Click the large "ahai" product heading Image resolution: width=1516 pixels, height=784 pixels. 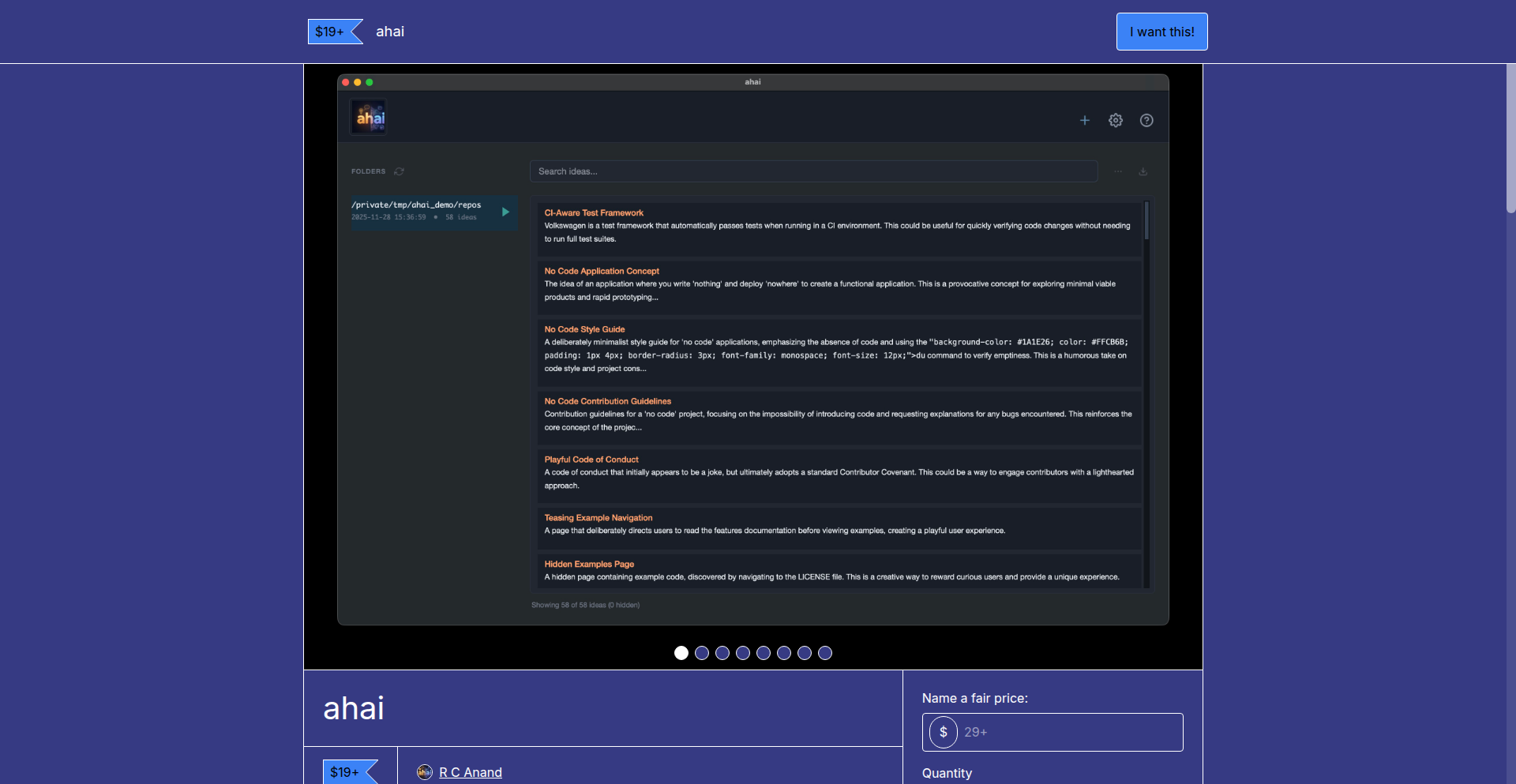[354, 708]
